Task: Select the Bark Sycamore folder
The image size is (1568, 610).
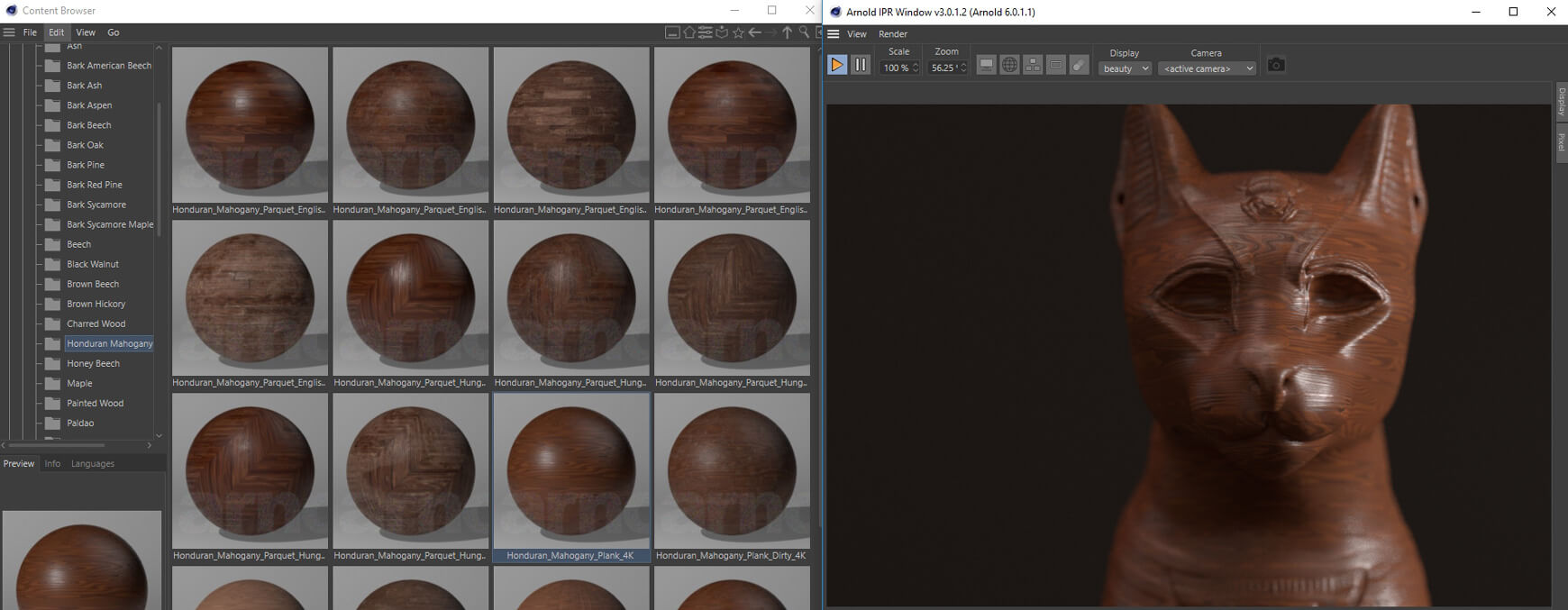Action: (96, 205)
